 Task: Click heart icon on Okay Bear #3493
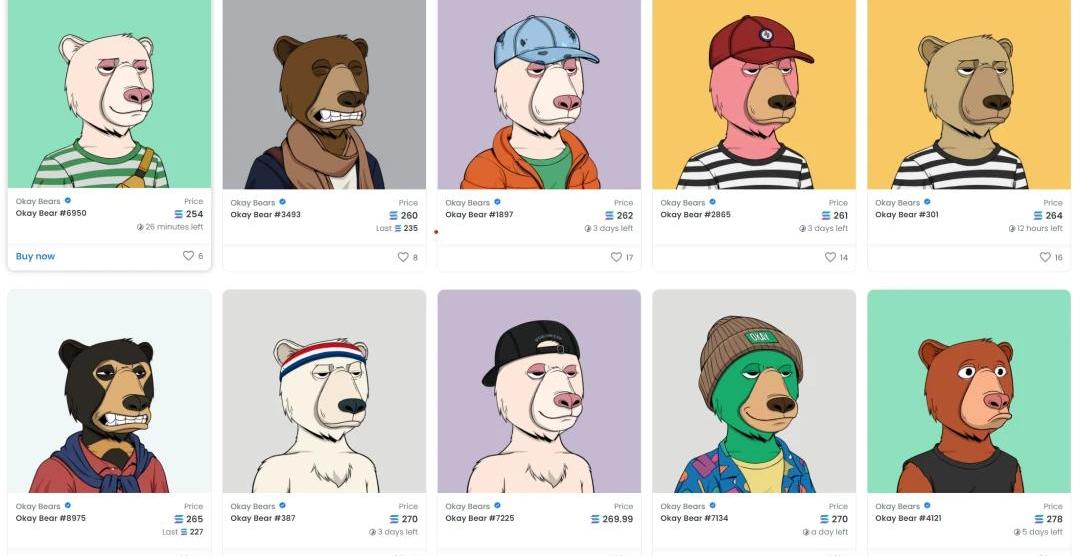coord(403,257)
